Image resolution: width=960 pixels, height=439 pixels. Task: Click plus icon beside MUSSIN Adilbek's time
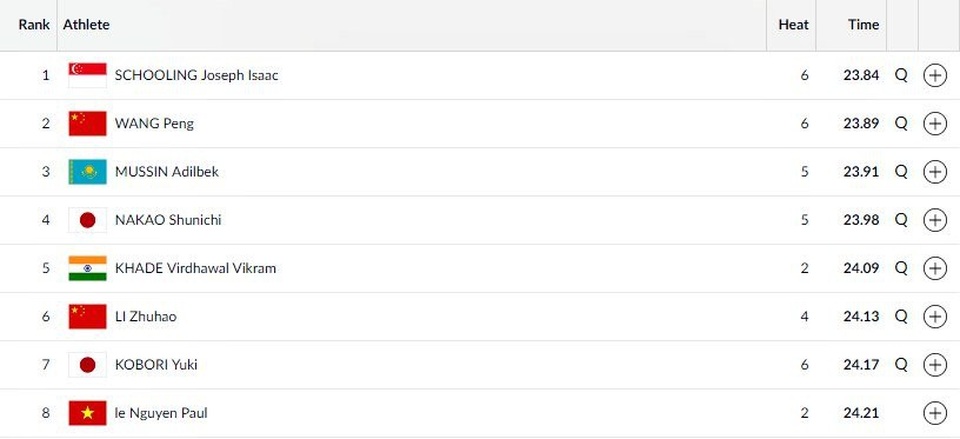[x=934, y=172]
